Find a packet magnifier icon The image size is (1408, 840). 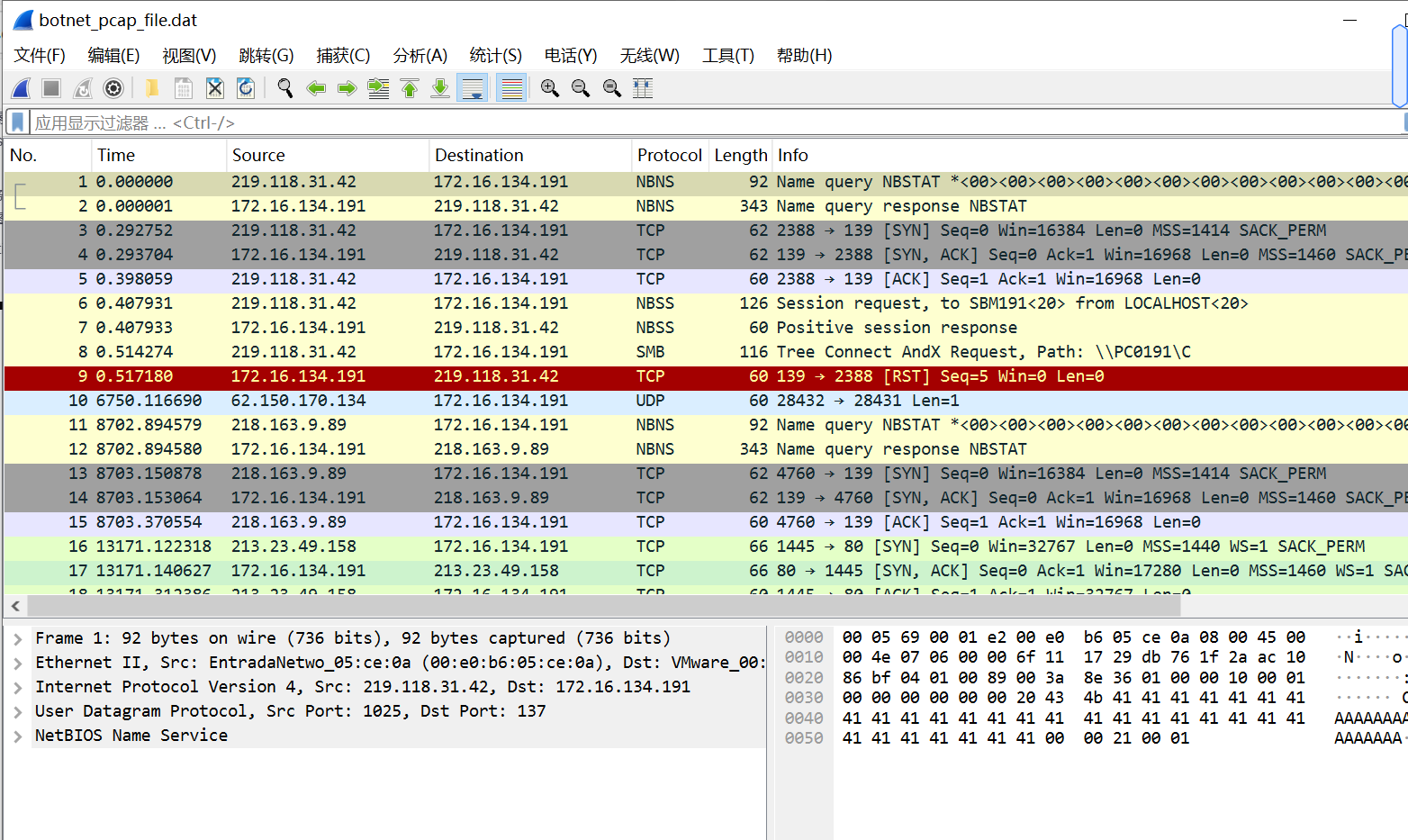point(285,88)
